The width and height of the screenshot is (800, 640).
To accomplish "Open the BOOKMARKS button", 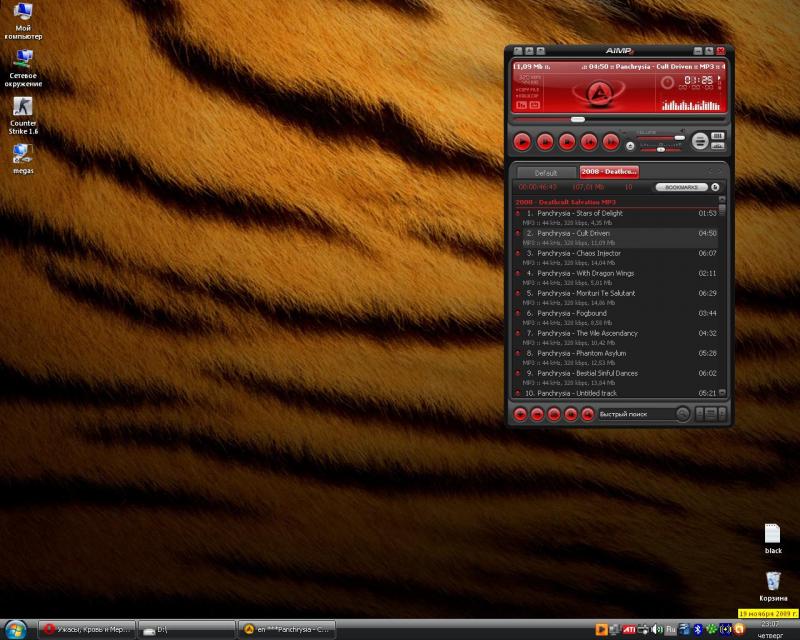I will click(681, 187).
